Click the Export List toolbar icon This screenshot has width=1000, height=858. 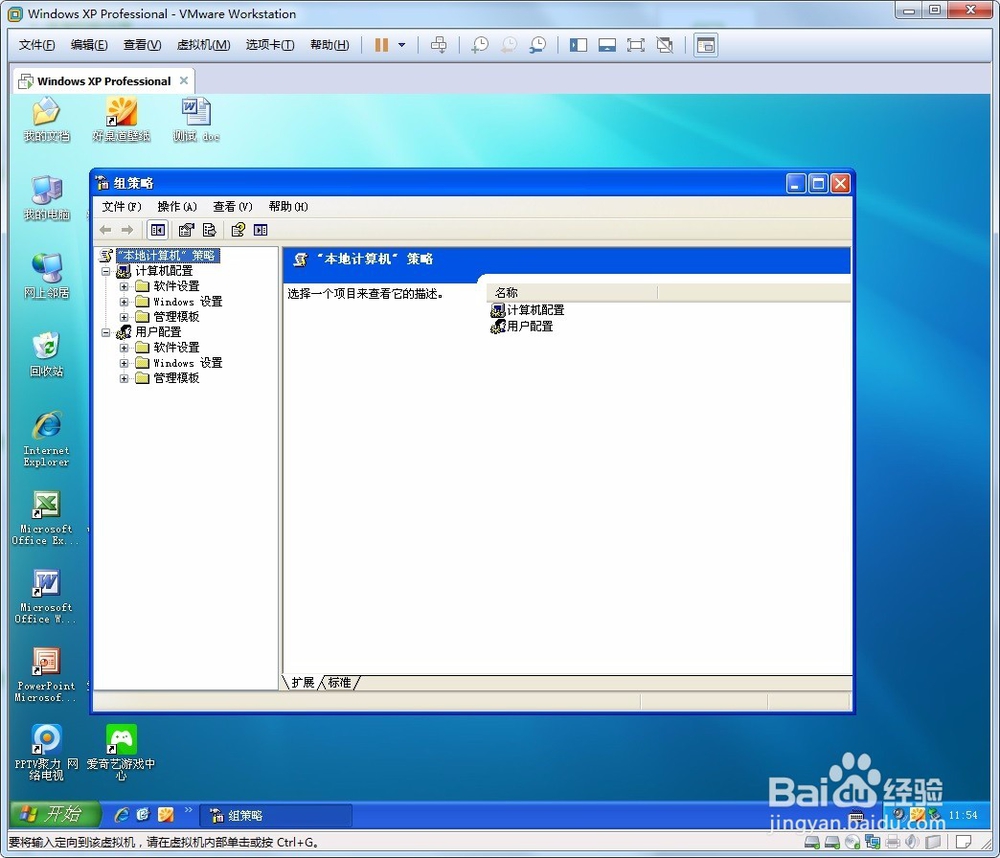coord(209,230)
